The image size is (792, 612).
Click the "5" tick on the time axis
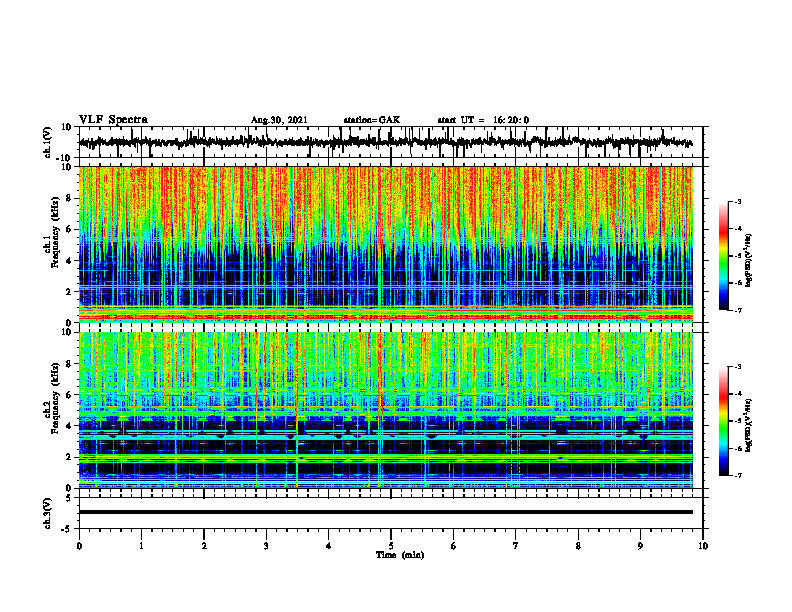(391, 546)
